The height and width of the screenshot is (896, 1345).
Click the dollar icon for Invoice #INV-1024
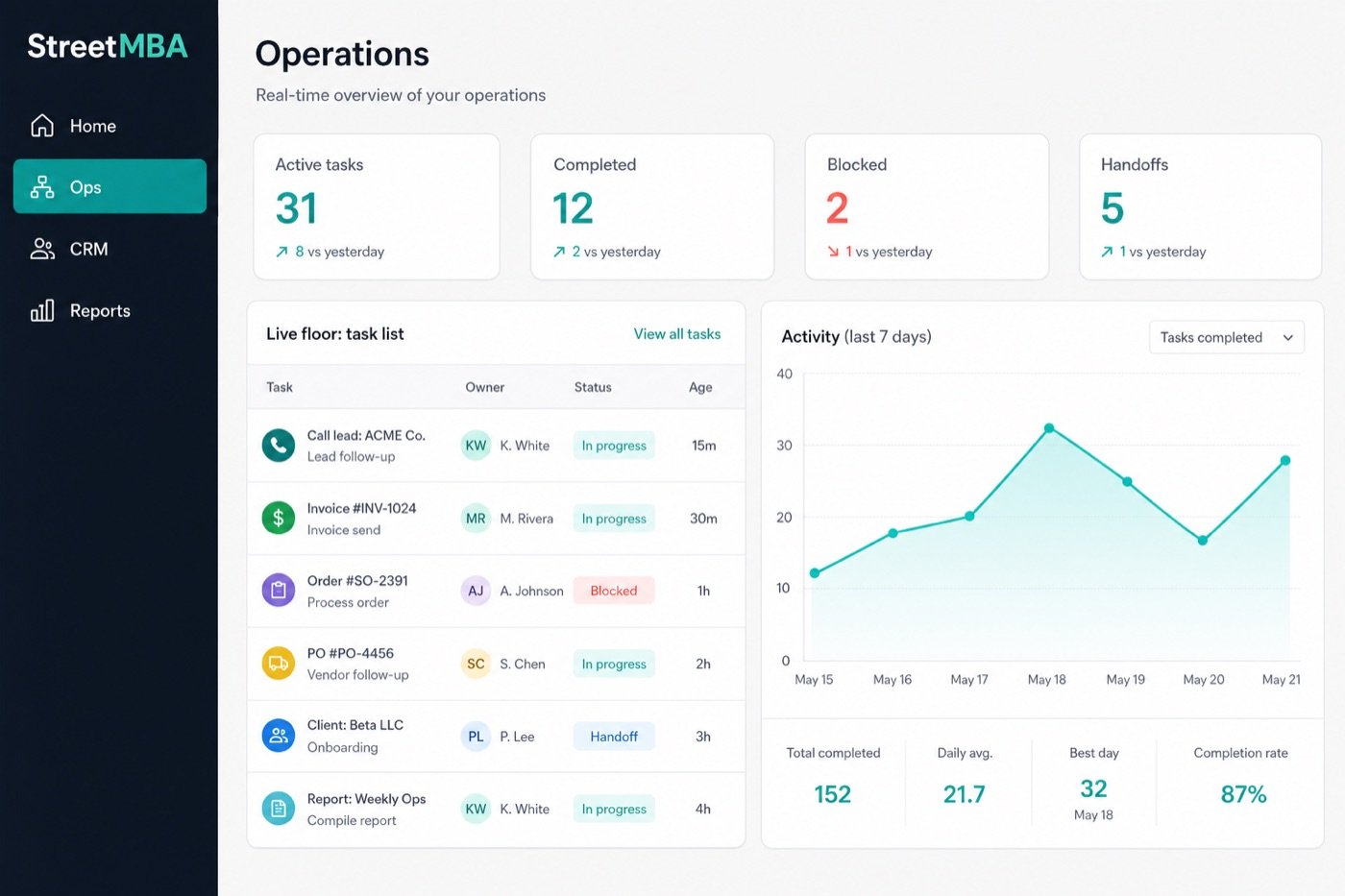[x=279, y=518]
